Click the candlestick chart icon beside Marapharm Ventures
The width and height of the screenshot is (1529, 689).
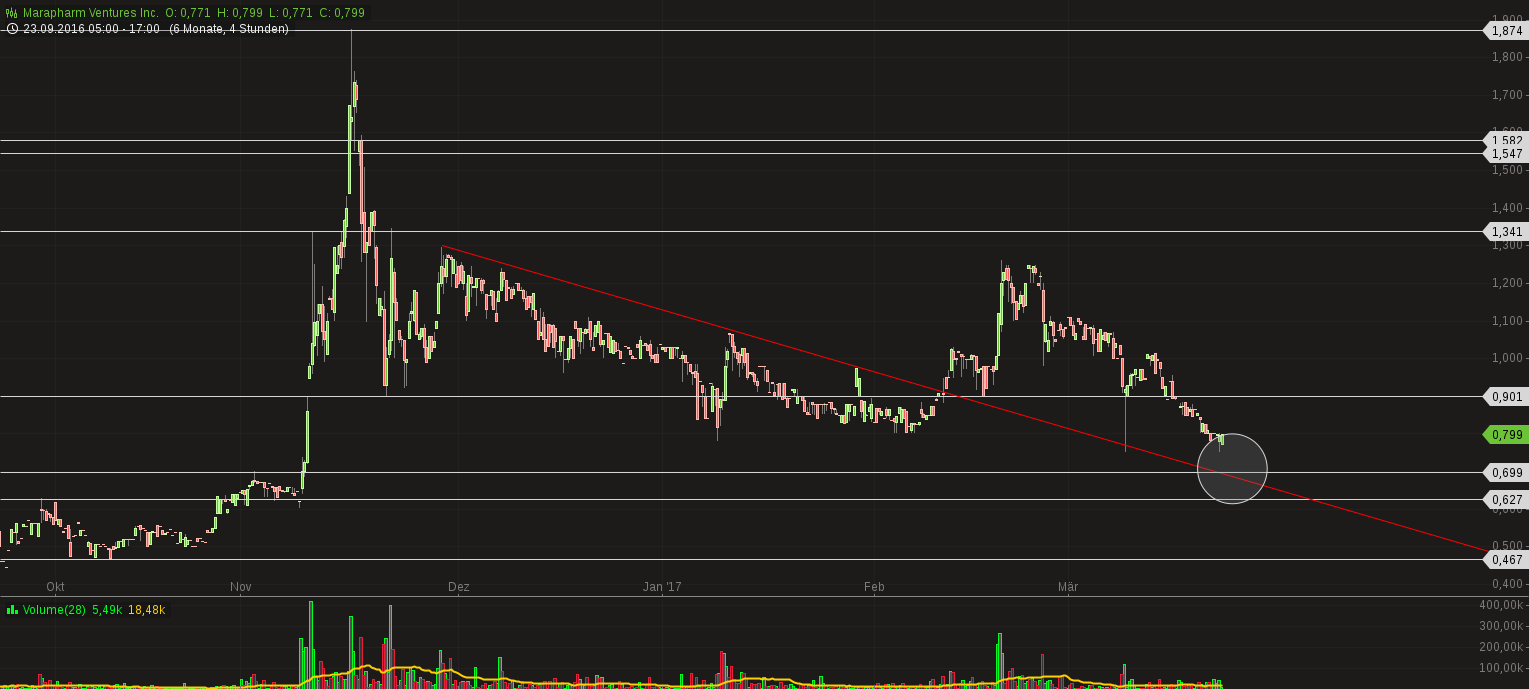[11, 13]
